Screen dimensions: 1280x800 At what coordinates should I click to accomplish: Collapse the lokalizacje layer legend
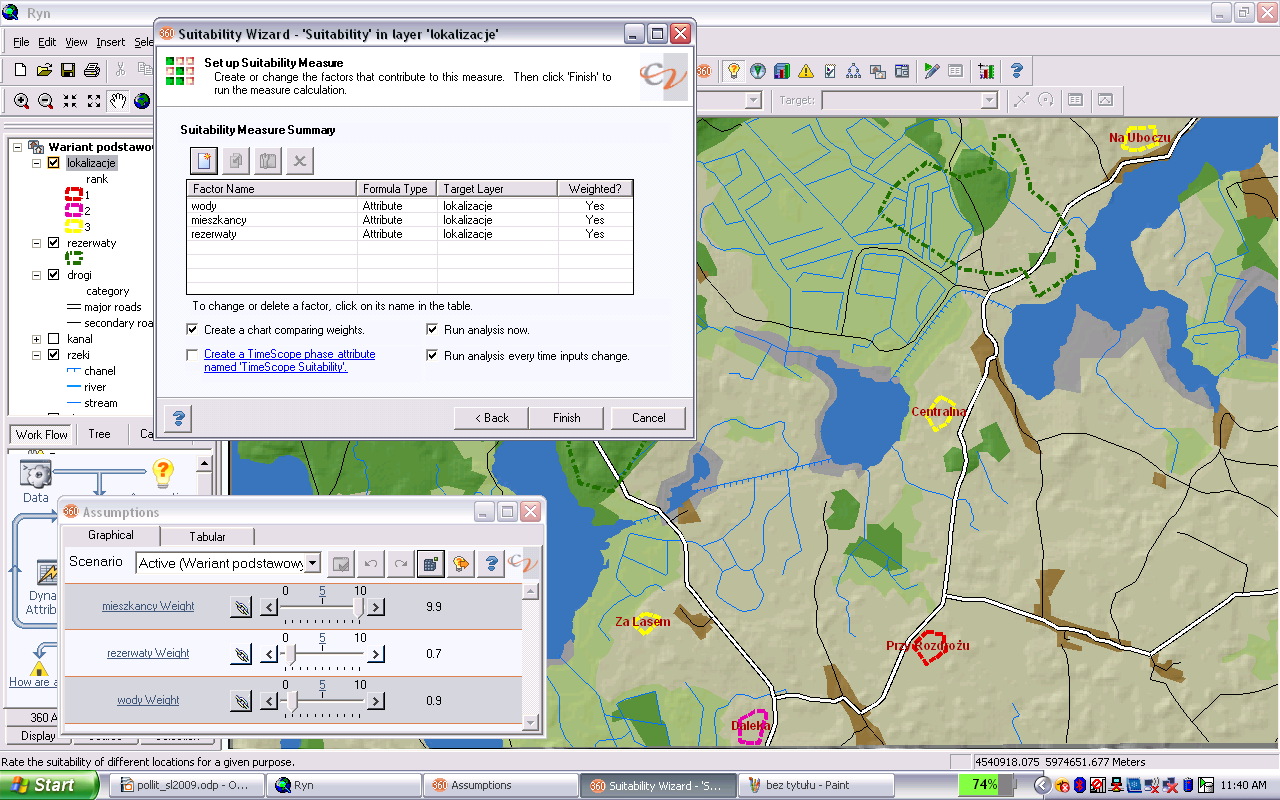37,163
